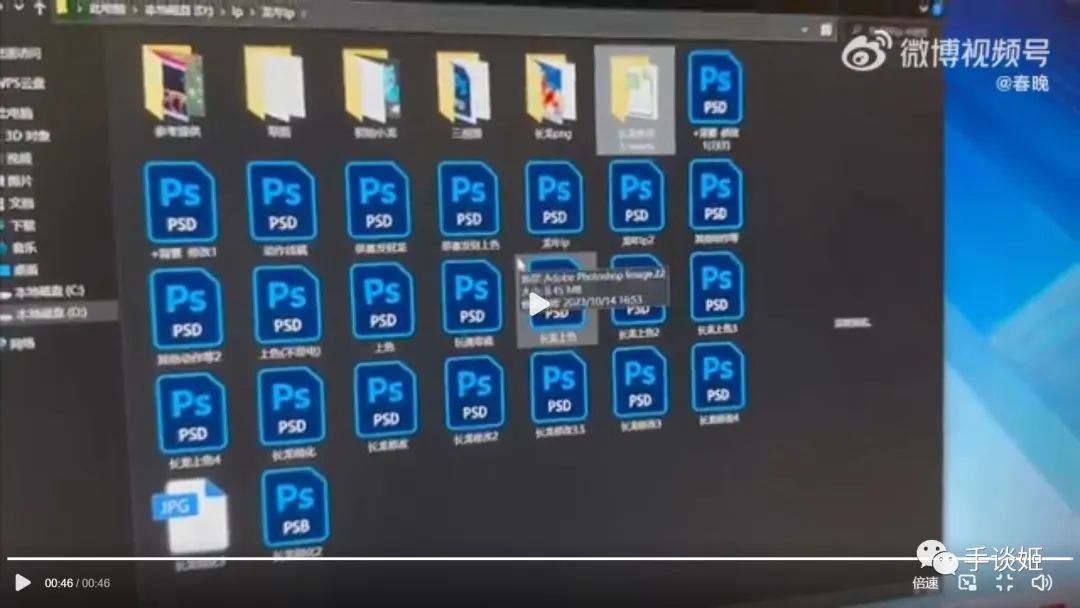Open the highlighted 长龙上色 PSD file
The width and height of the screenshot is (1080, 608).
point(557,300)
